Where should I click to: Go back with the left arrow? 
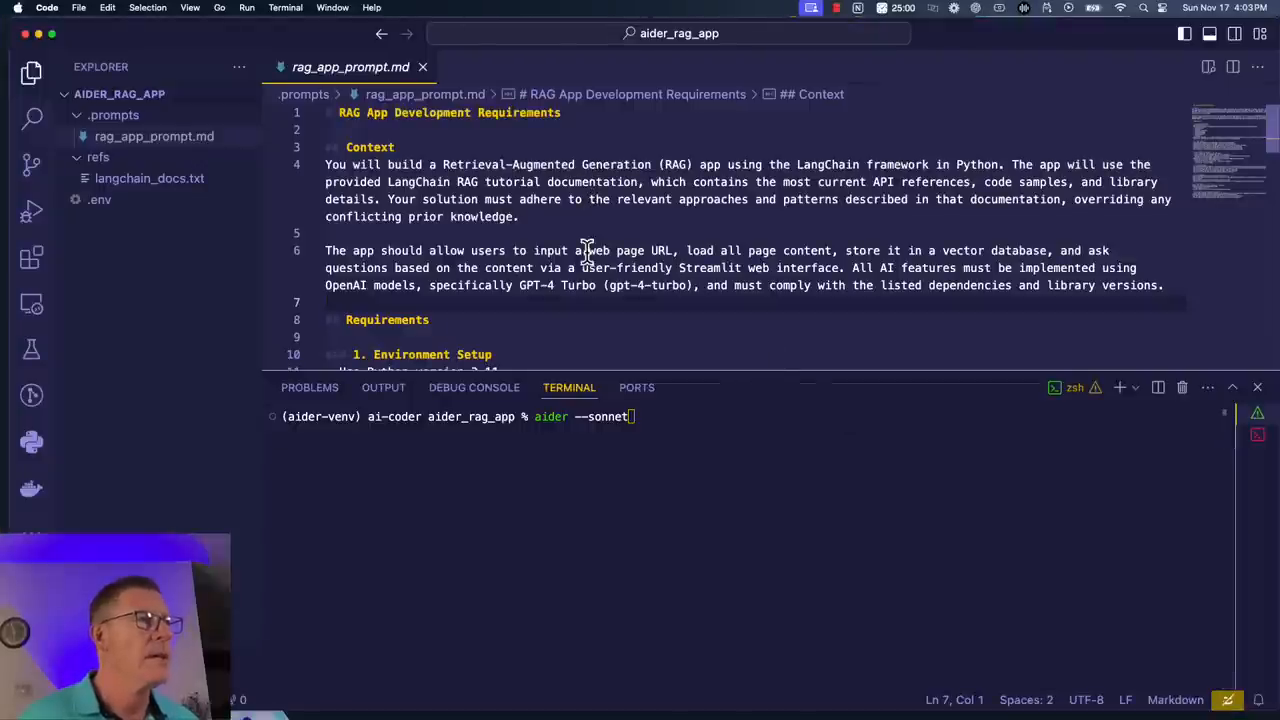coord(381,33)
